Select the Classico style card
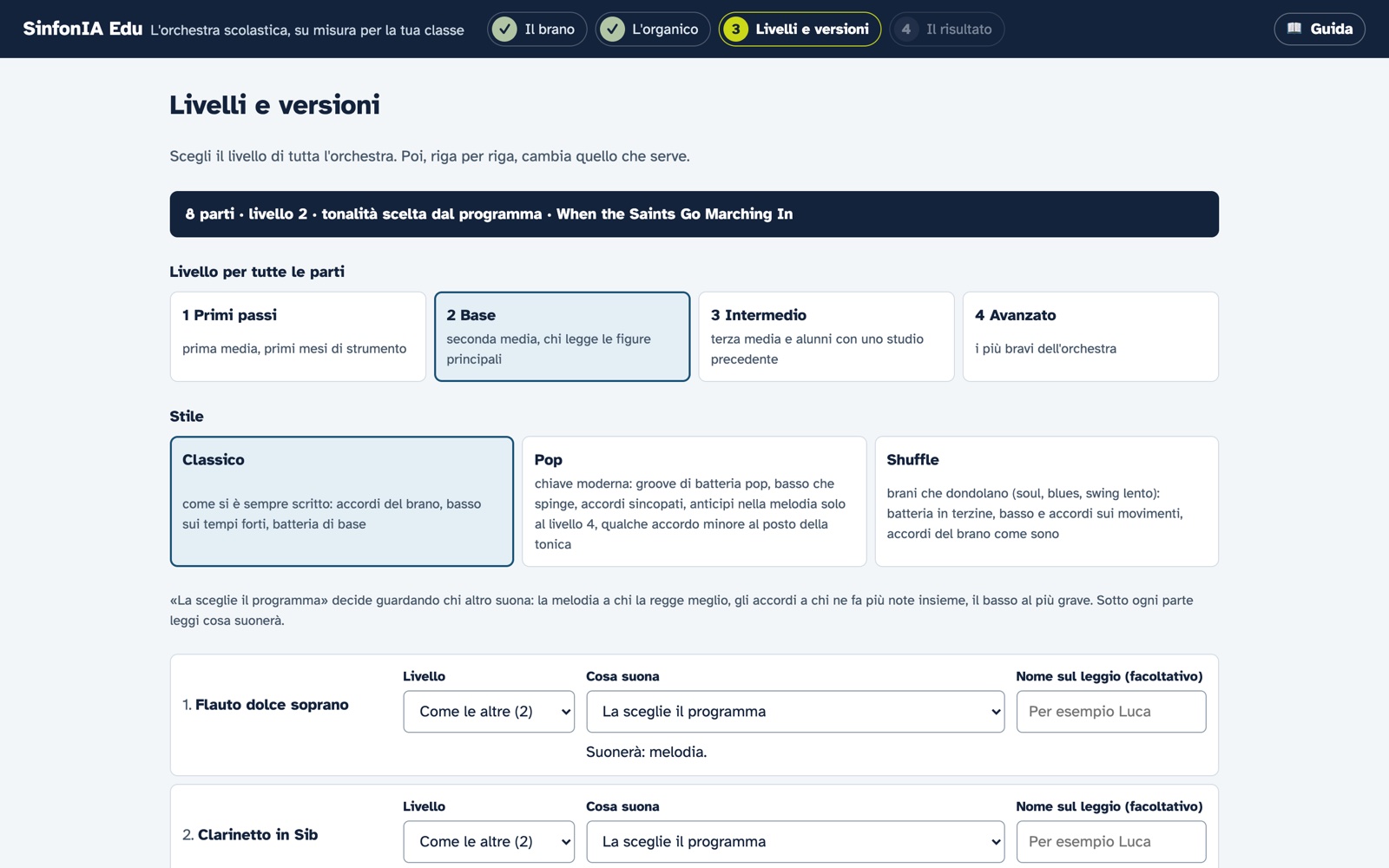The image size is (1389, 868). [x=342, y=501]
